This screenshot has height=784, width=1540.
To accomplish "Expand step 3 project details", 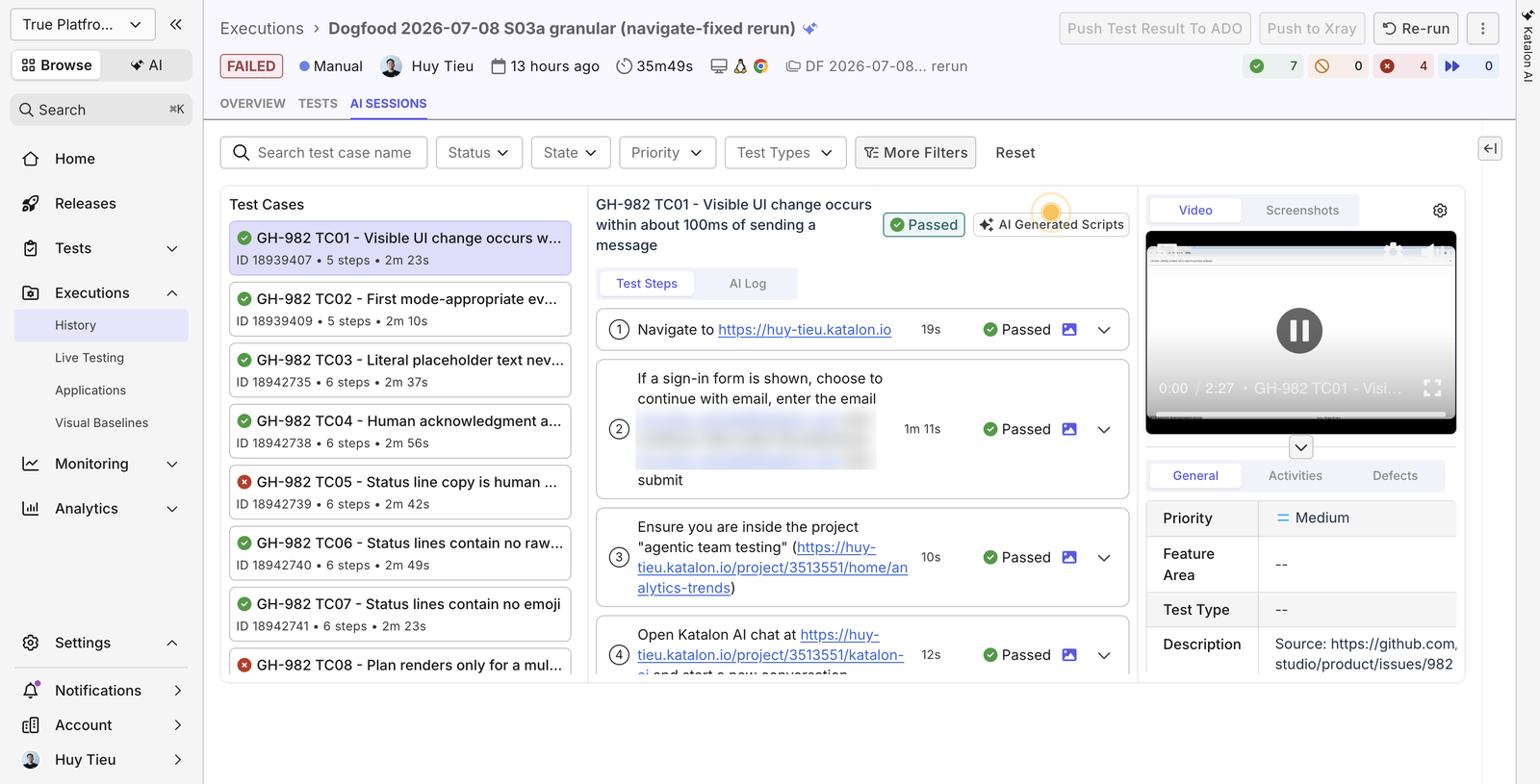I will coord(1104,558).
